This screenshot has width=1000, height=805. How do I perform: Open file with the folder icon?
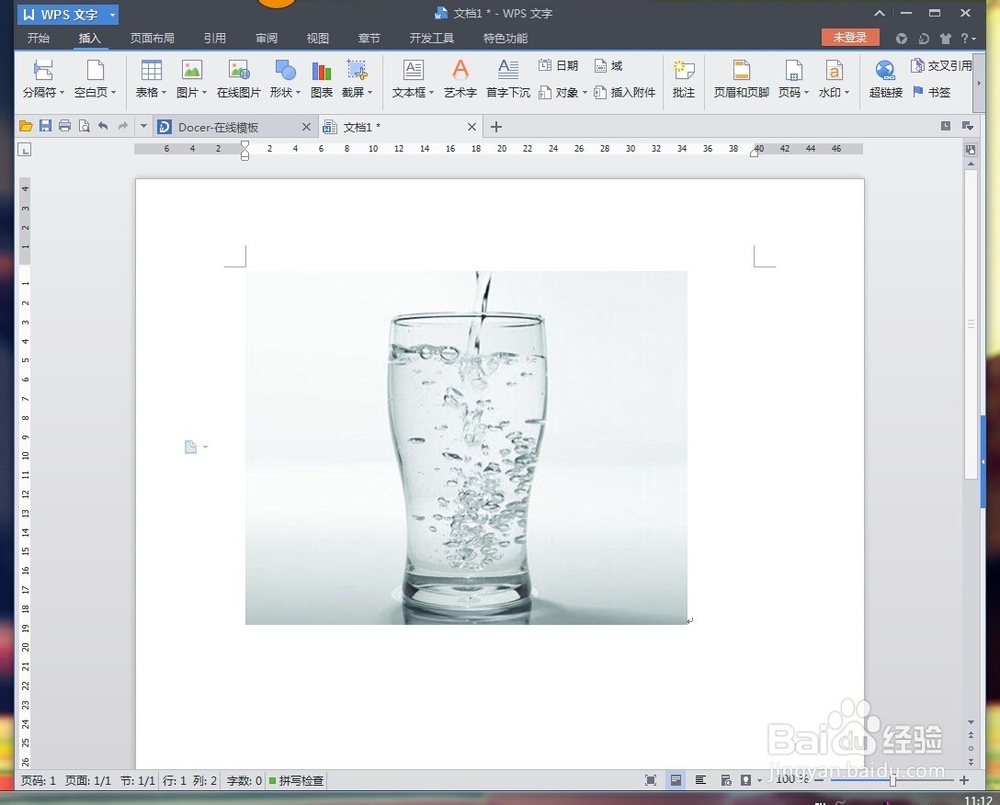(26, 126)
